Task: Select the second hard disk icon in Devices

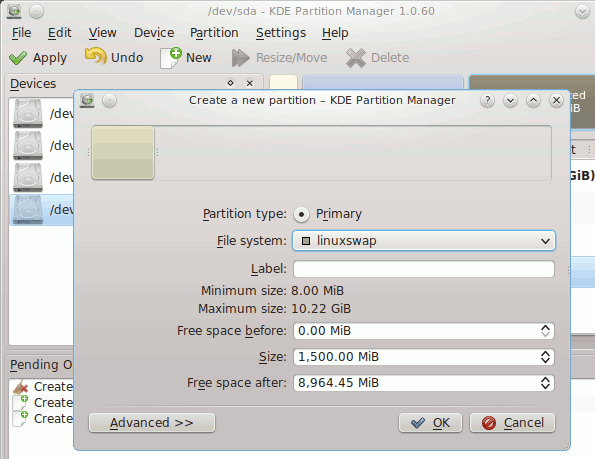Action: (28, 145)
